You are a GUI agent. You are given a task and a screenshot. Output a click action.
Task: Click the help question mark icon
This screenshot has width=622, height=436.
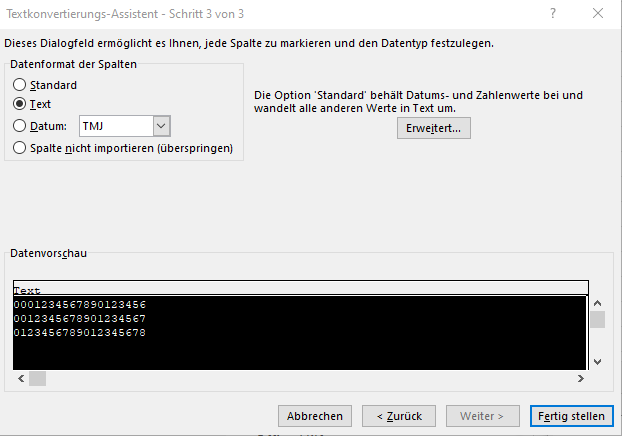[x=553, y=13]
